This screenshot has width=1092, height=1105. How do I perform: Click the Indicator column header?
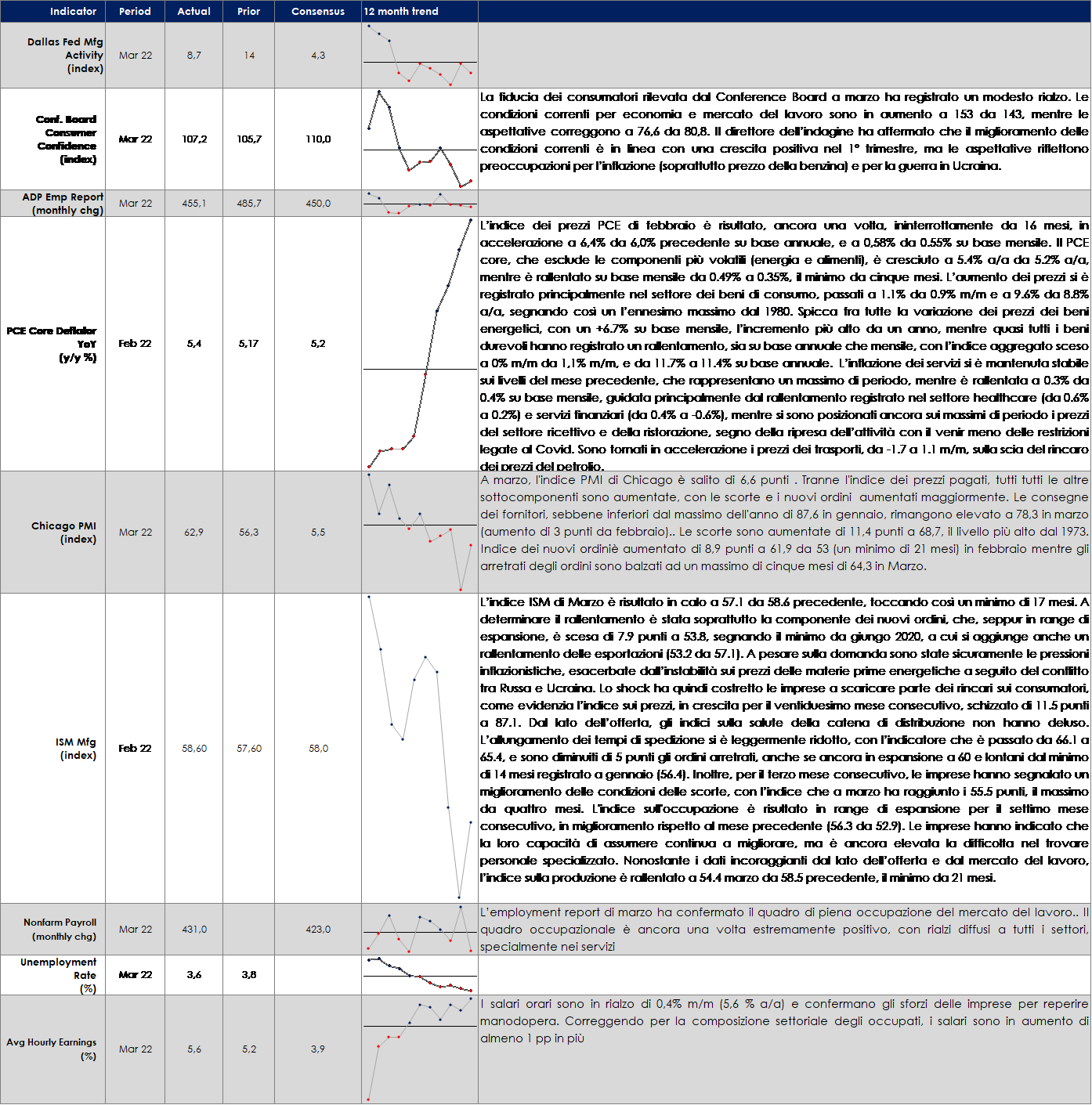tap(73, 12)
